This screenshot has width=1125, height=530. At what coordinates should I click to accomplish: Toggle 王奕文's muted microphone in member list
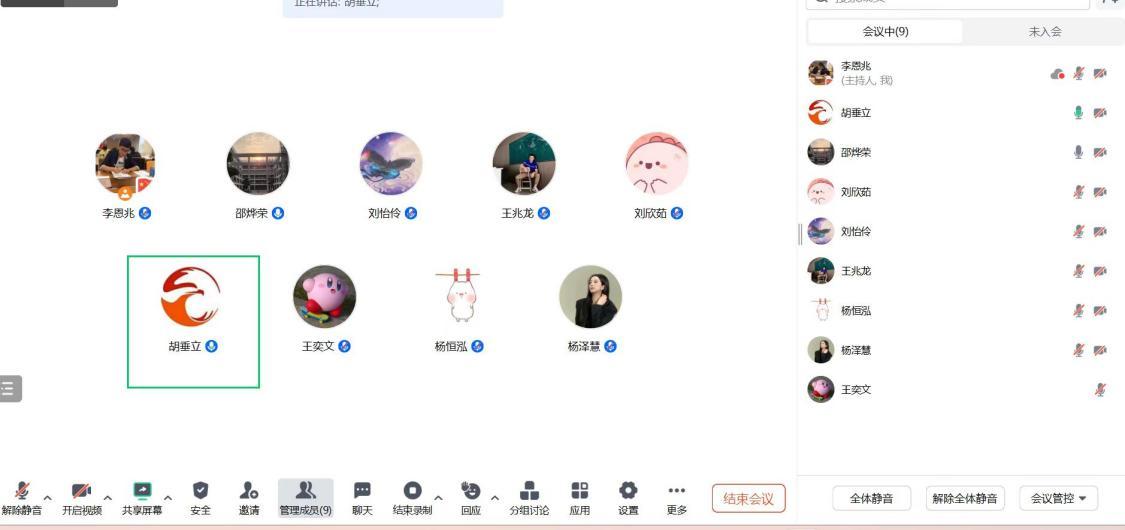(x=1100, y=389)
